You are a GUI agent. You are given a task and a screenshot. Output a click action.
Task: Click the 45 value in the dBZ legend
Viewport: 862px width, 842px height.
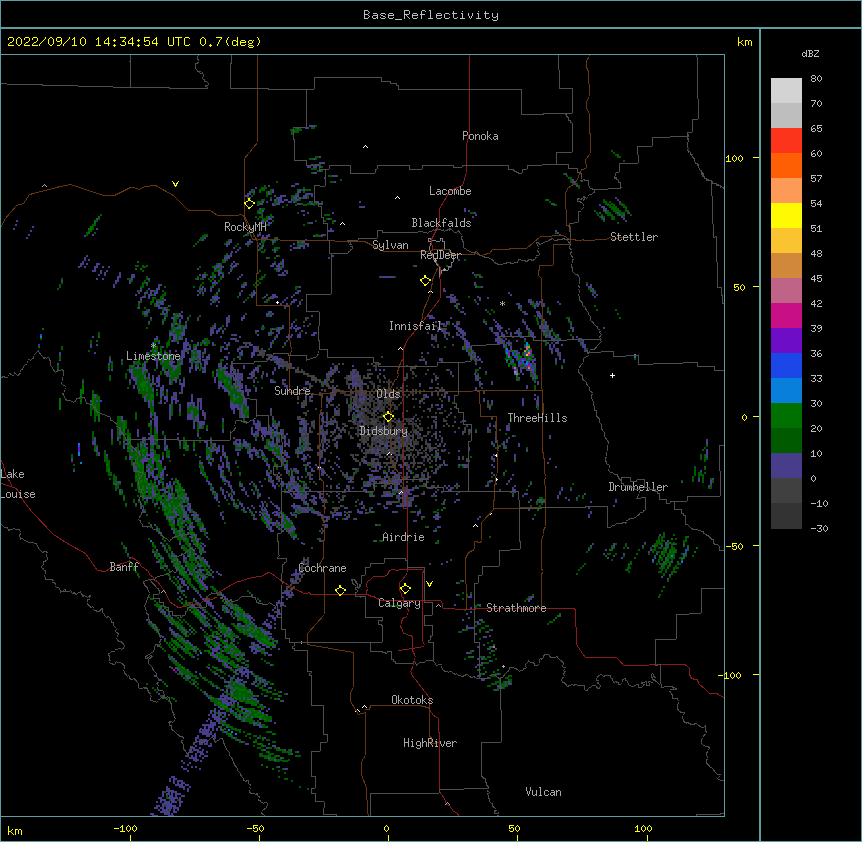click(x=816, y=279)
